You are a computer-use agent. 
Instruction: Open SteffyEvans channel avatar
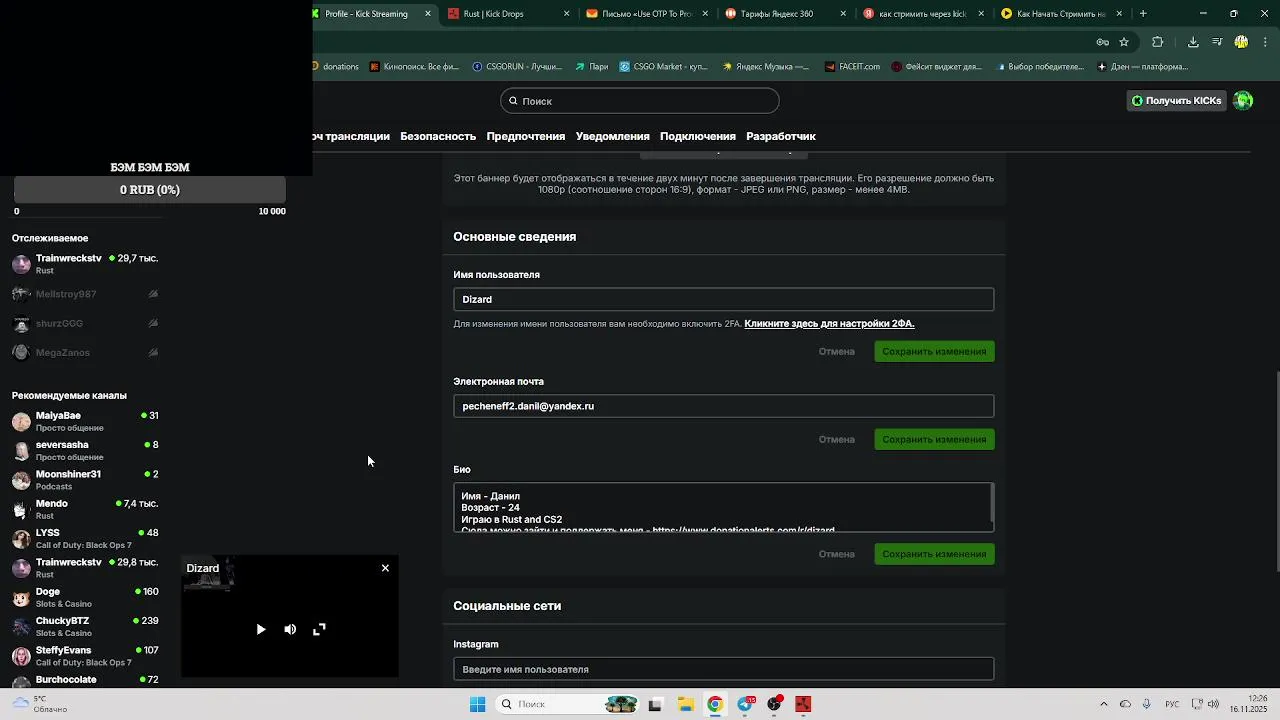(x=21, y=656)
